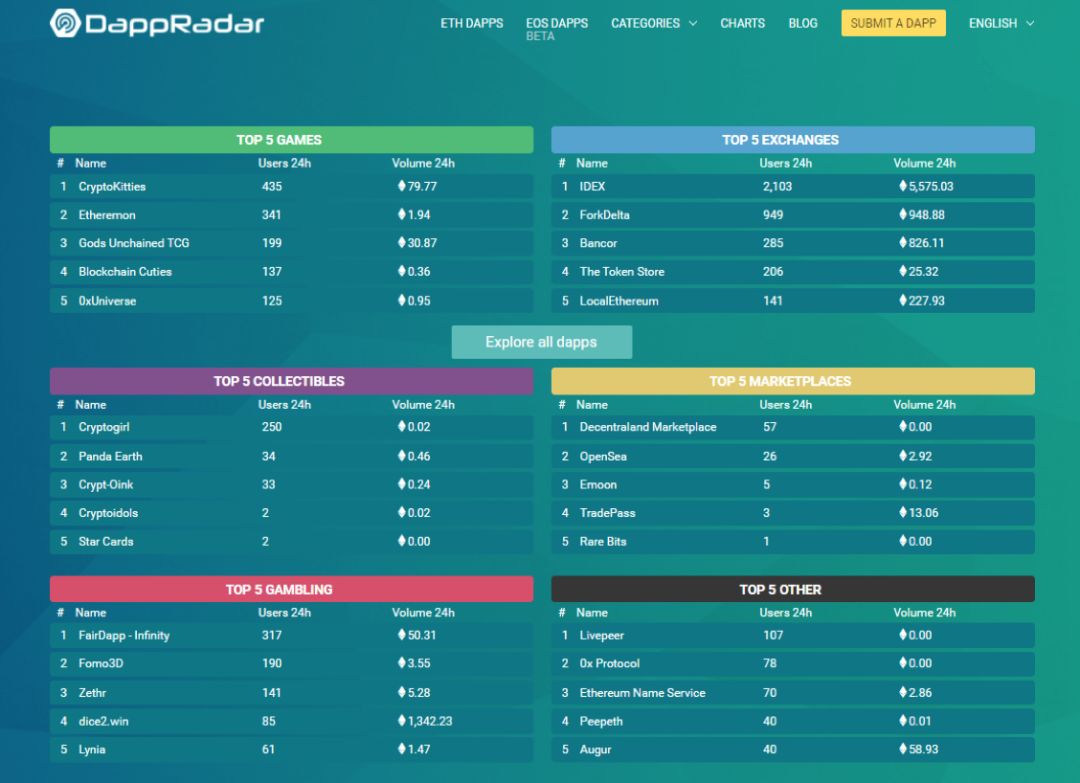Click the Ether icon beside TradePass volume 13.06

click(903, 512)
